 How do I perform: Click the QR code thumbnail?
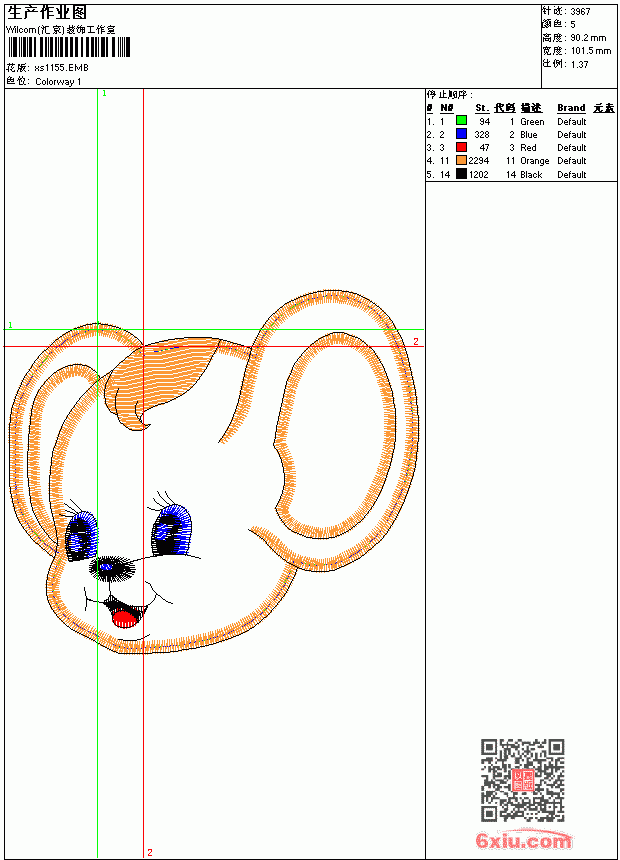click(x=523, y=780)
